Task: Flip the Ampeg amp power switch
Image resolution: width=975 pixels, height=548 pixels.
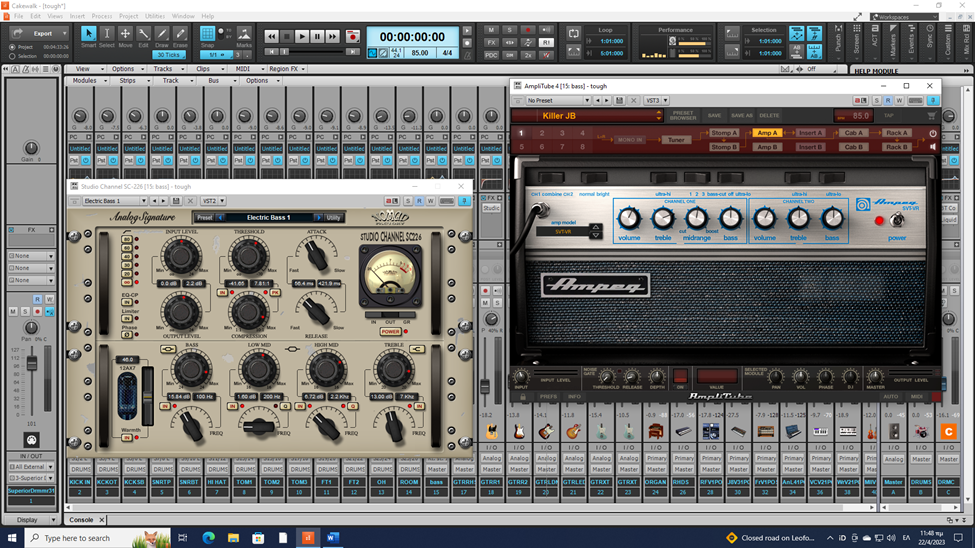Action: [896, 220]
